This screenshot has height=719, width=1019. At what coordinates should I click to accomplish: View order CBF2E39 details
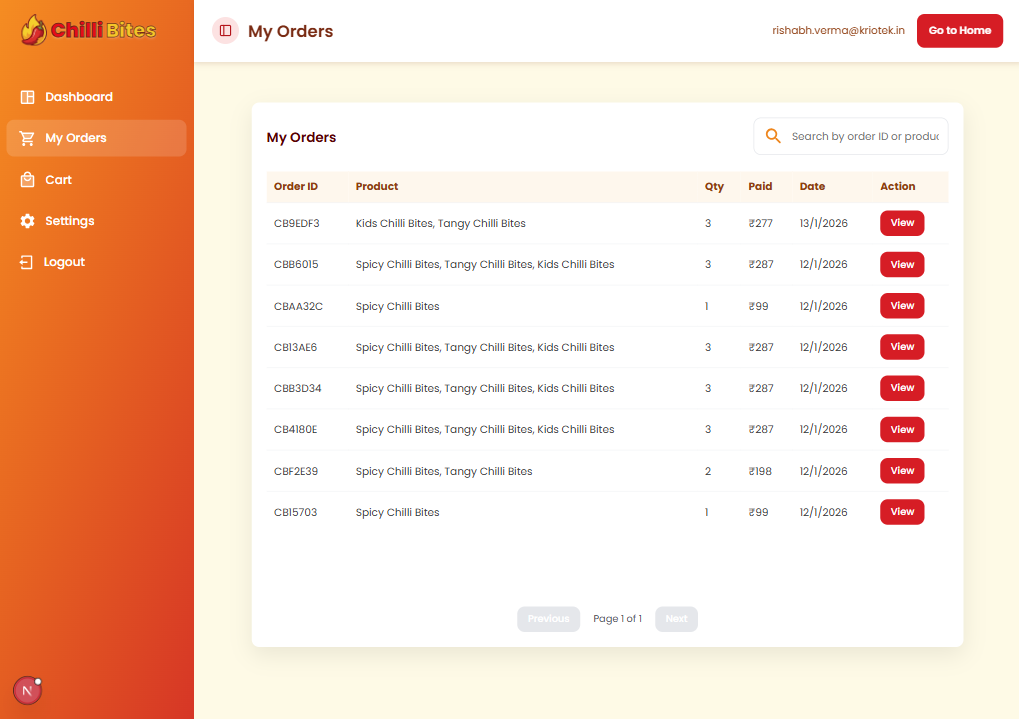[x=901, y=471]
